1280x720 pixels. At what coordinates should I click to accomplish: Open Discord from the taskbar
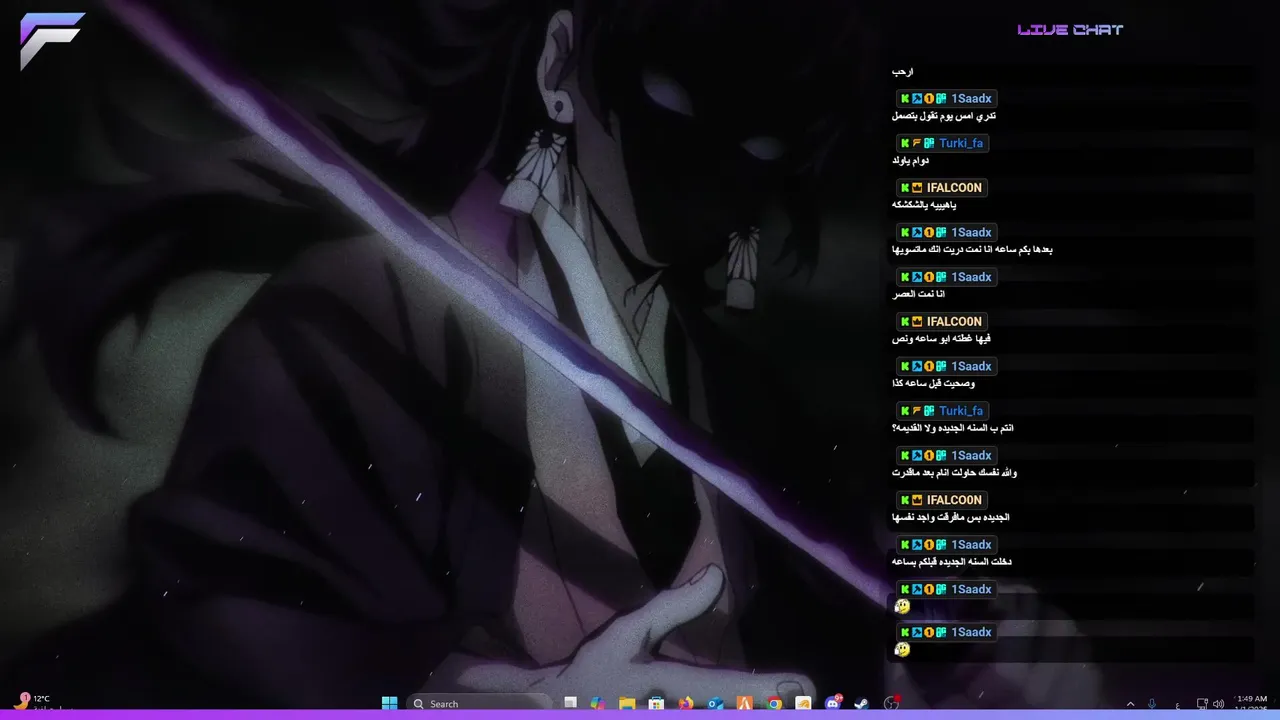[833, 703]
